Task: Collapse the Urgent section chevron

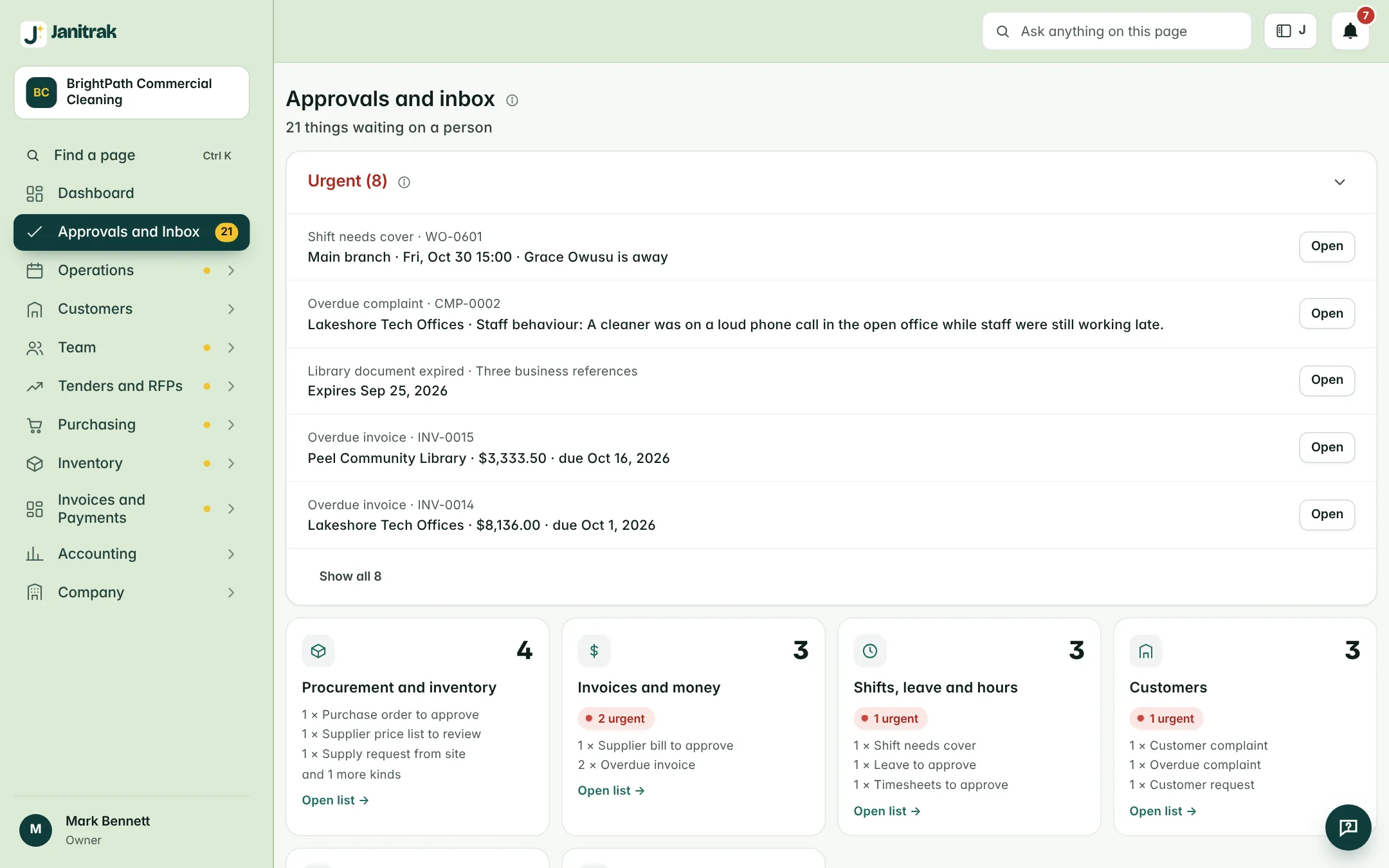Action: 1339,183
